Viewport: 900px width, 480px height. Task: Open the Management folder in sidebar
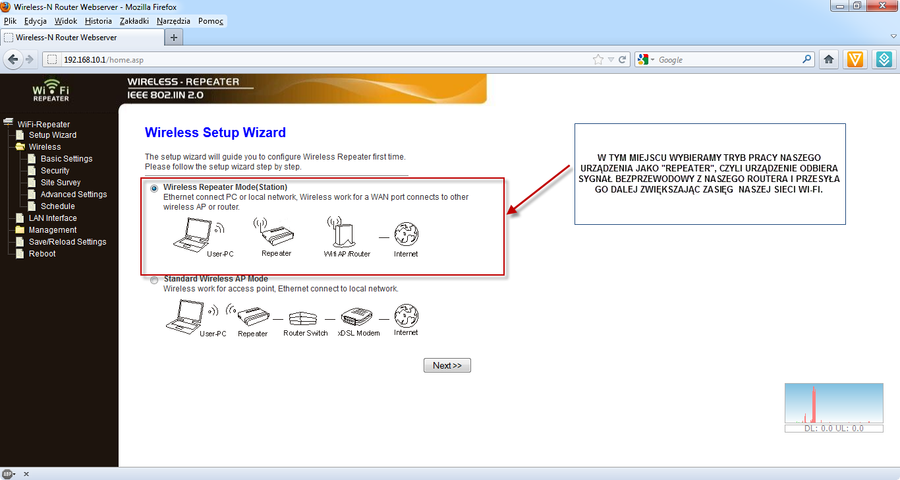(x=52, y=230)
